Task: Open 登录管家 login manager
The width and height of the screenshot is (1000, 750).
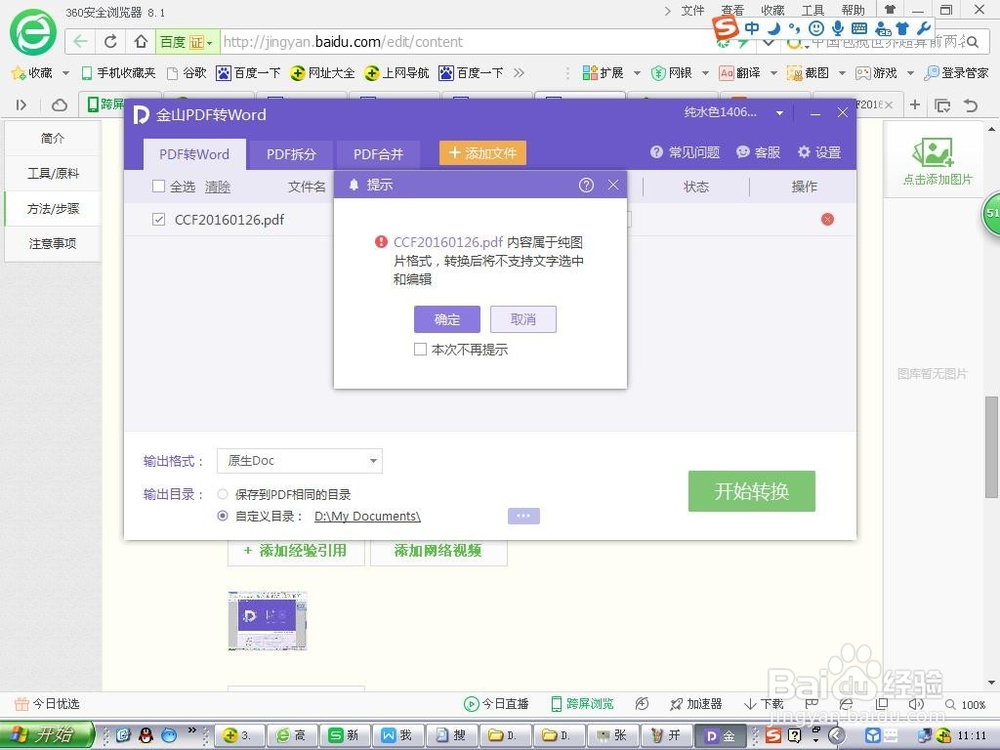Action: (x=957, y=73)
